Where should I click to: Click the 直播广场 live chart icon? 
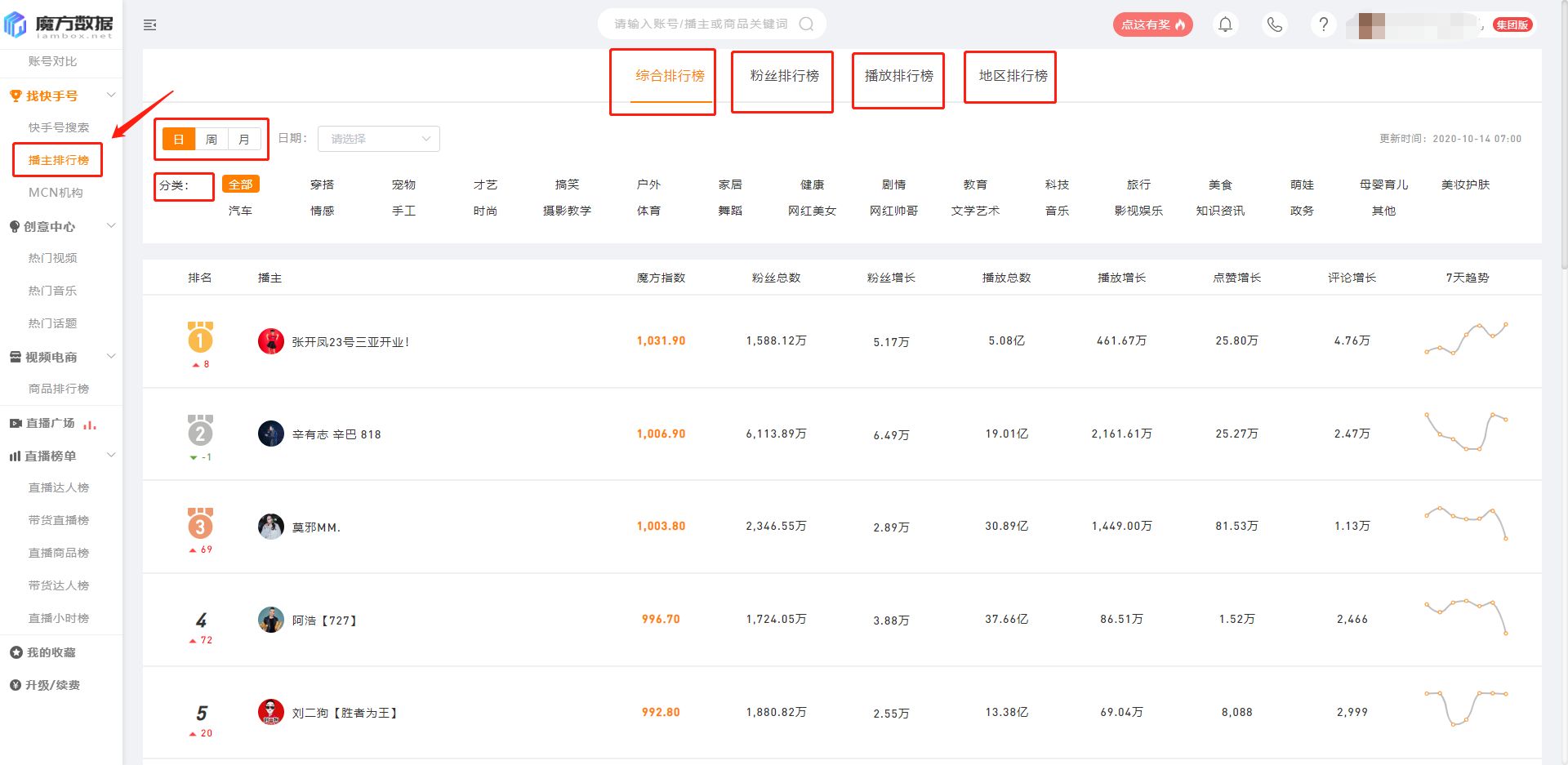coord(90,424)
